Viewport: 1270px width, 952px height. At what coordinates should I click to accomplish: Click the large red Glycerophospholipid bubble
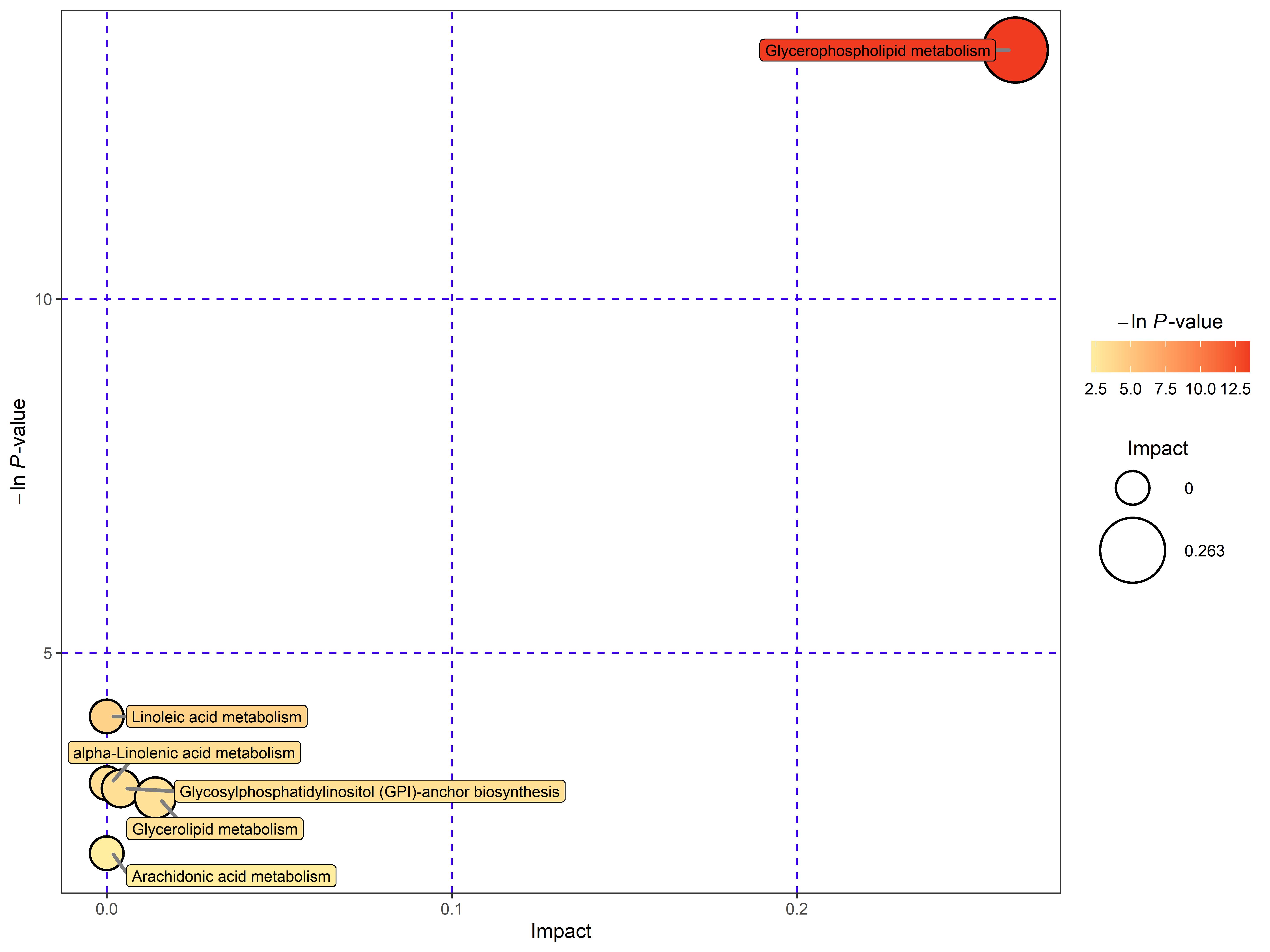[x=1015, y=50]
